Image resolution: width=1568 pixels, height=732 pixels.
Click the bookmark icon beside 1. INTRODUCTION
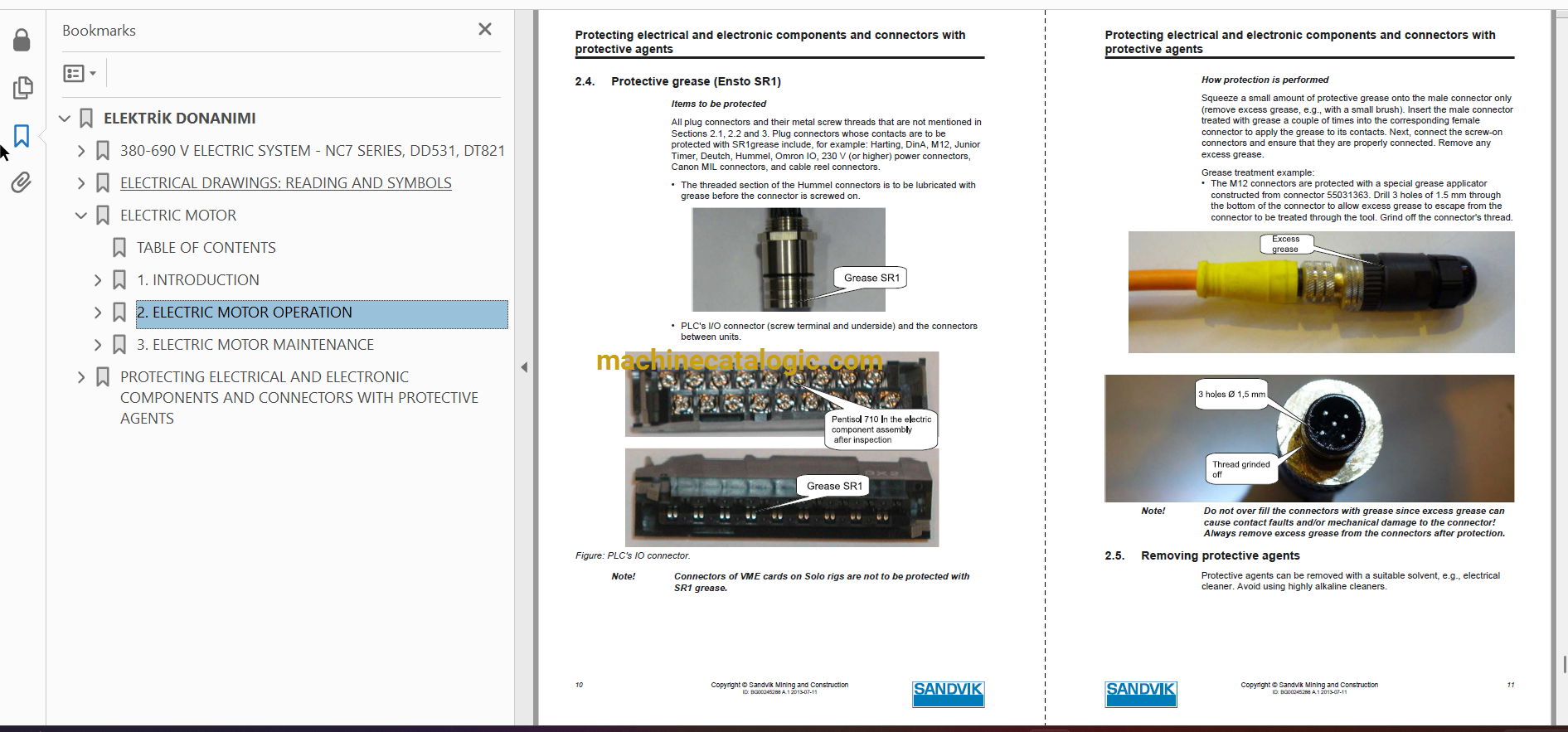click(119, 280)
